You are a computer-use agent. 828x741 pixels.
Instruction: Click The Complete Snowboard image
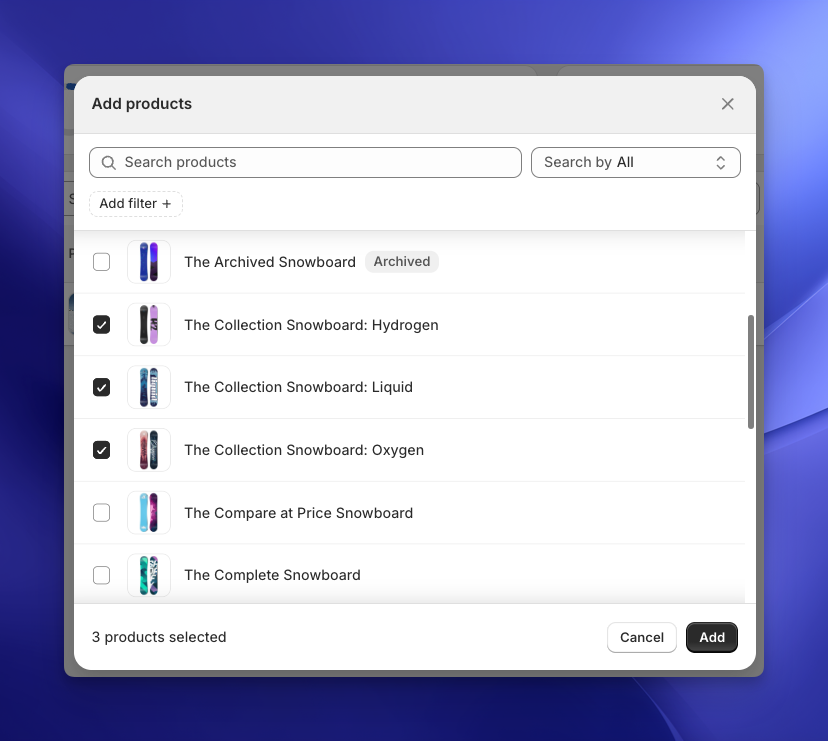click(149, 575)
